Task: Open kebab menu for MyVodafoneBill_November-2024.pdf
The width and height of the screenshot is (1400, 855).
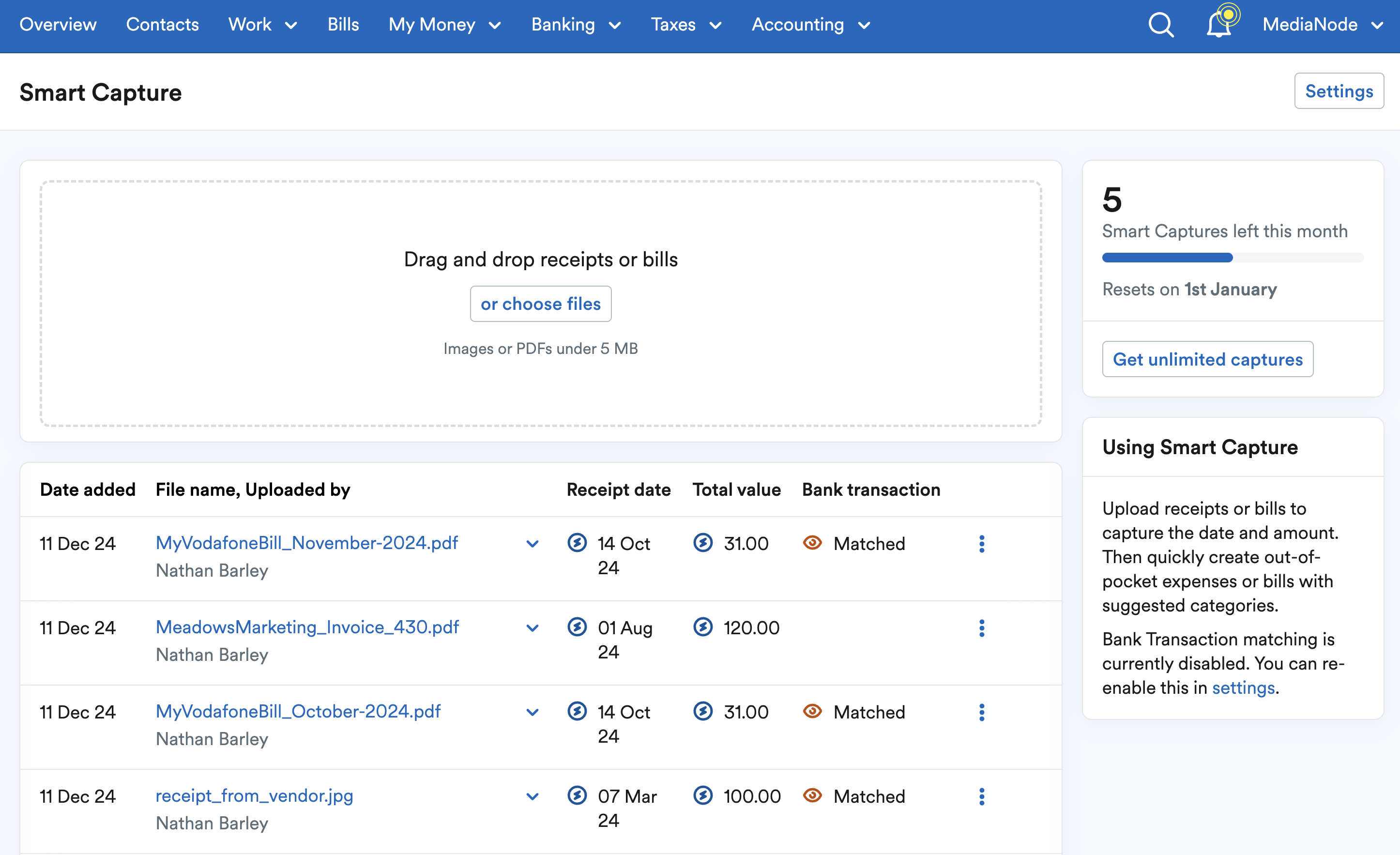Action: tap(981, 544)
